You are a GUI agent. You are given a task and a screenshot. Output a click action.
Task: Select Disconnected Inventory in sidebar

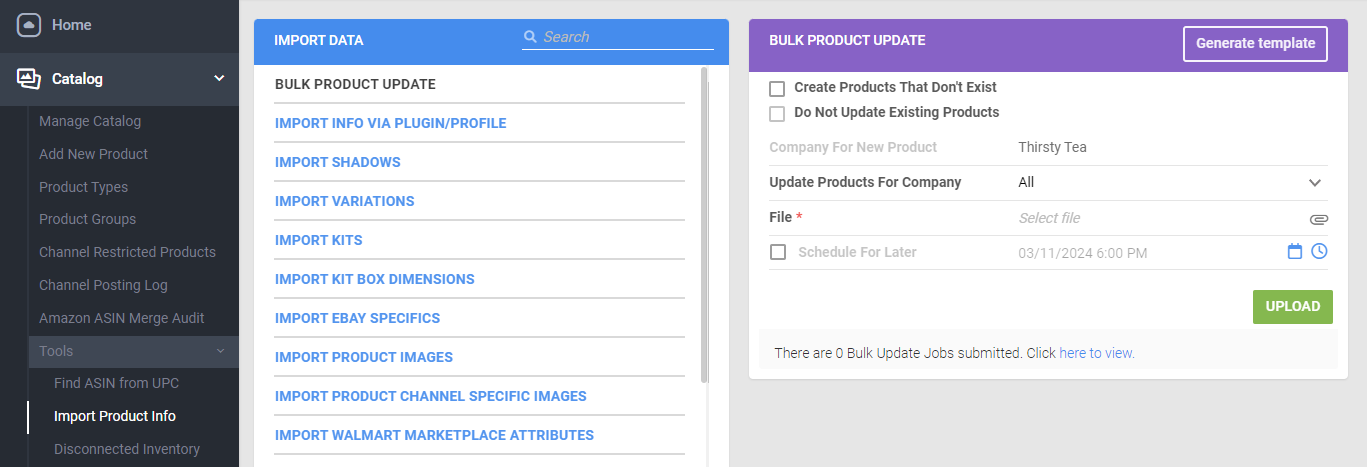(x=127, y=449)
